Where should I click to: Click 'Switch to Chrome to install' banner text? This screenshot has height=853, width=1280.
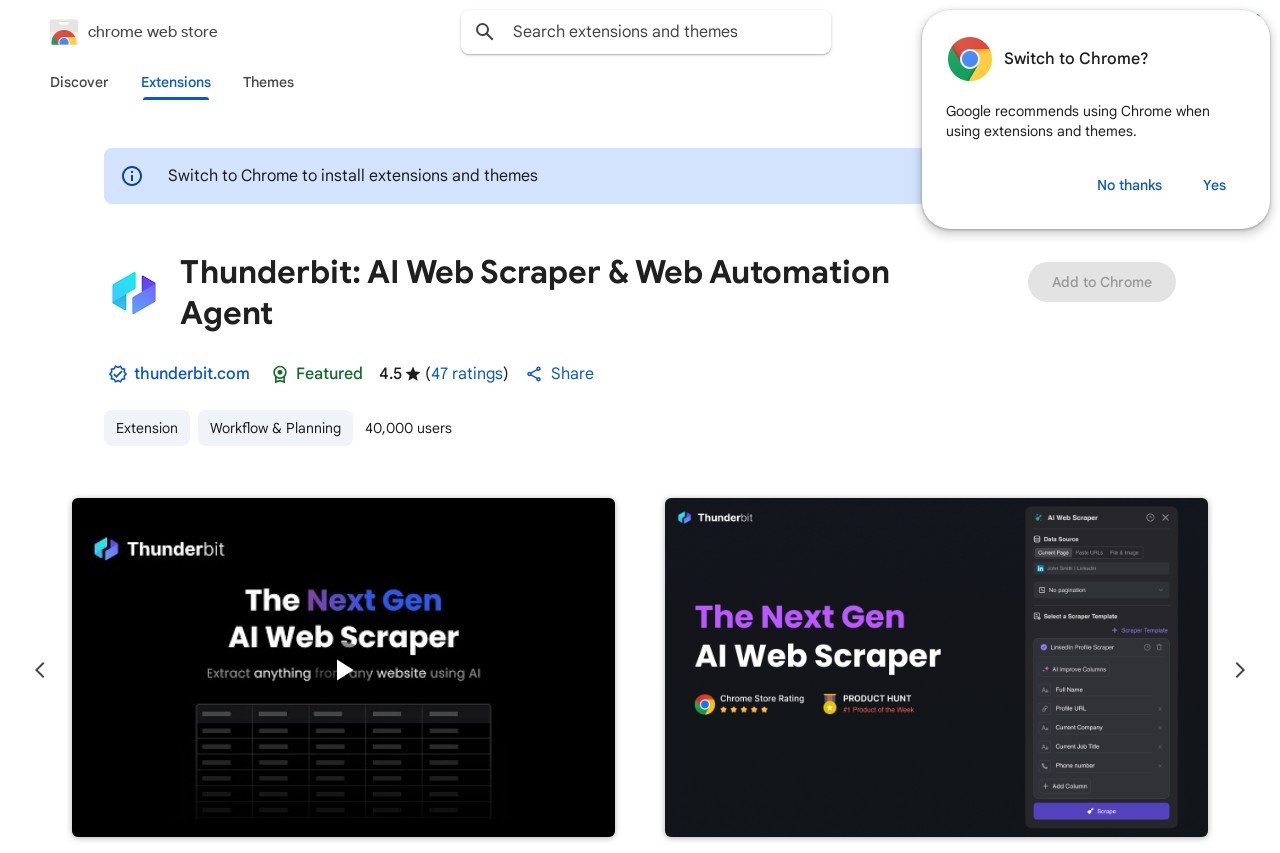[353, 176]
